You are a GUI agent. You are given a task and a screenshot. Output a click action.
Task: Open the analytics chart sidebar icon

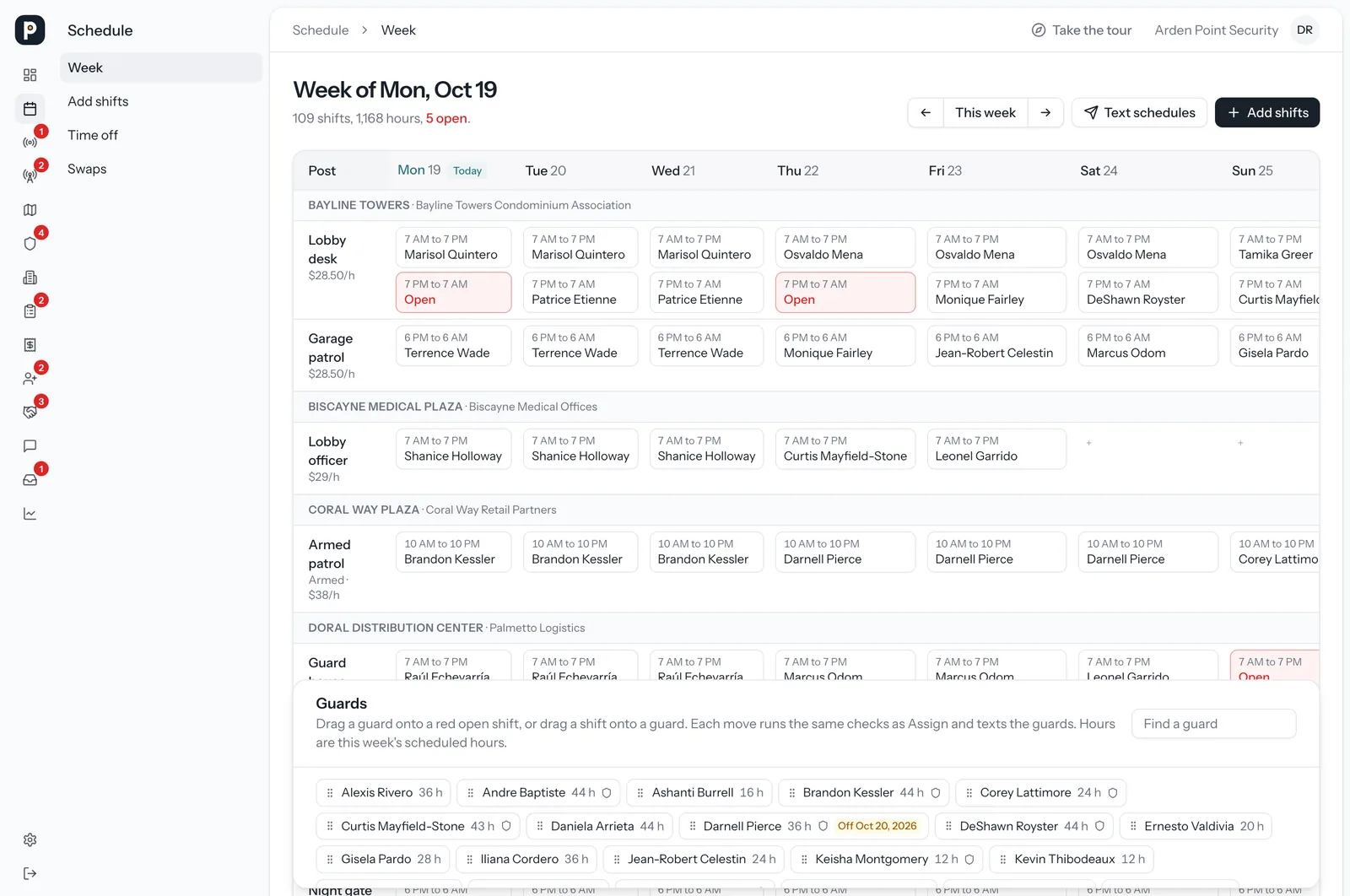click(30, 514)
